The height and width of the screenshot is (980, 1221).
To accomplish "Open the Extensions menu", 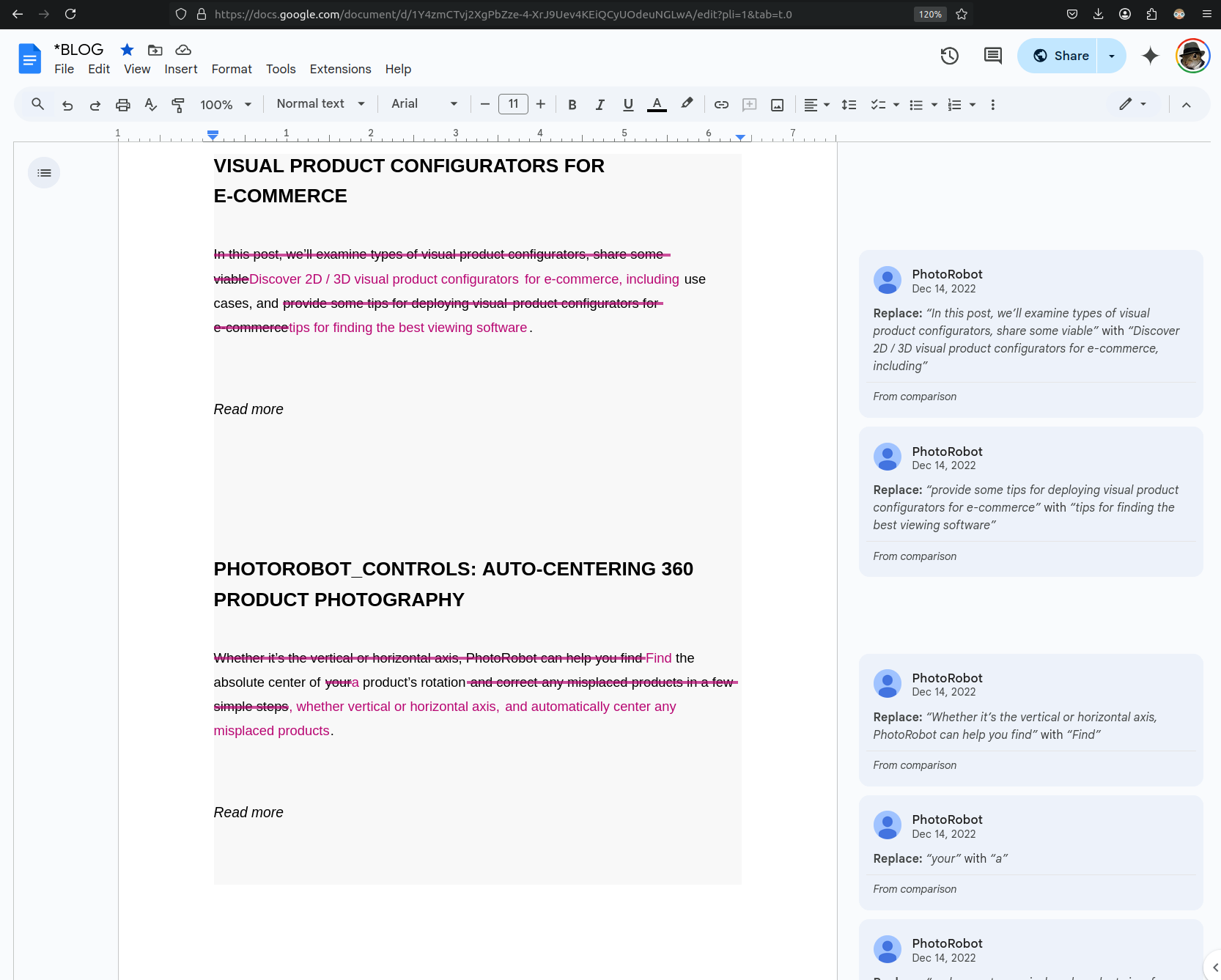I will 341,69.
